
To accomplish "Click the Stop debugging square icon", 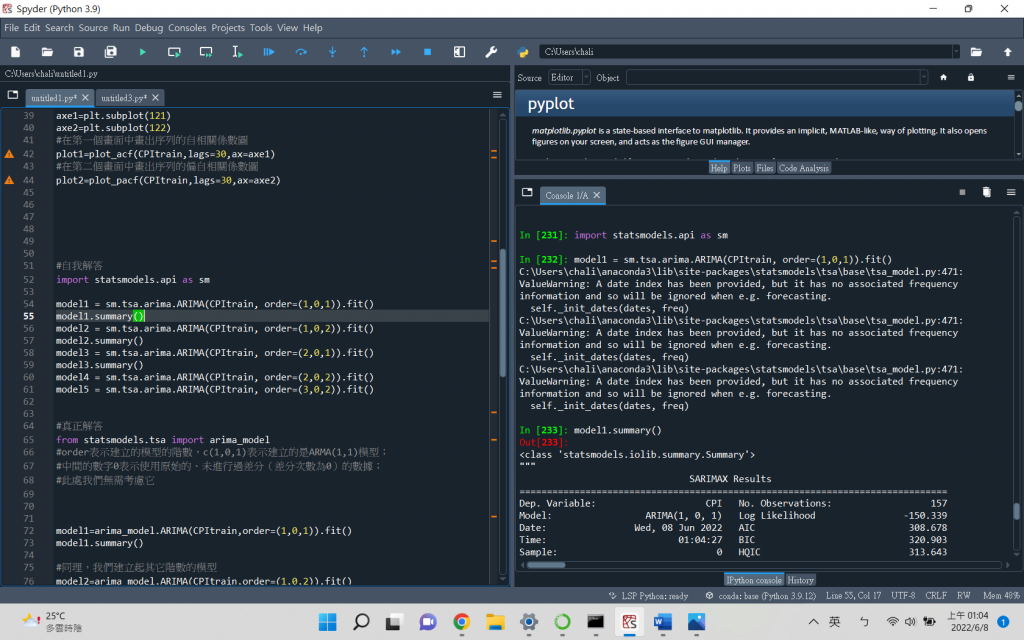I will (x=427, y=51).
